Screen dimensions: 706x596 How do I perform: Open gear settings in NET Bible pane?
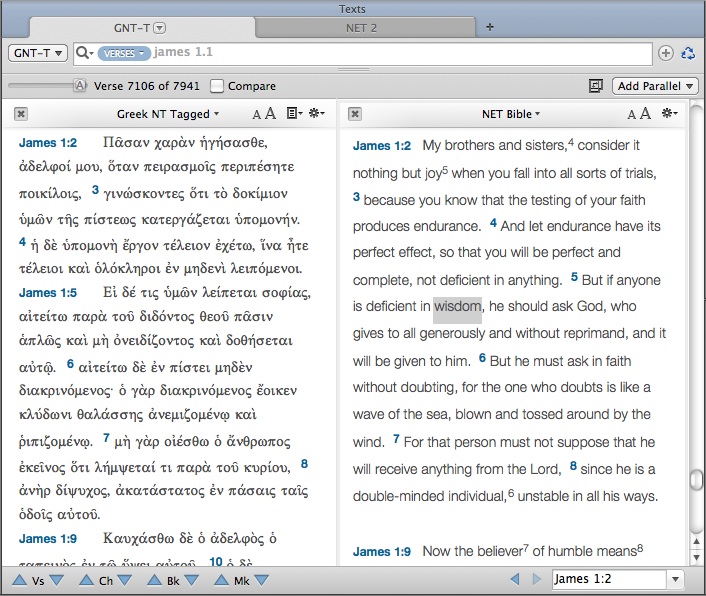tap(671, 114)
